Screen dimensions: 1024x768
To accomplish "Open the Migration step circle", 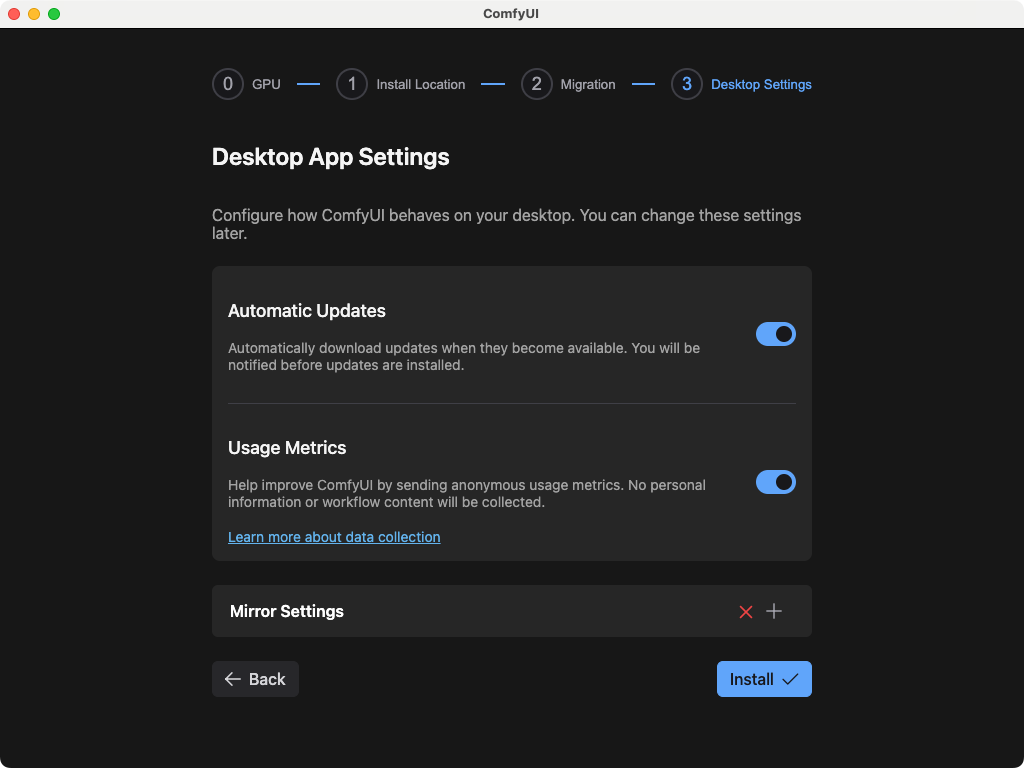I will [x=537, y=84].
